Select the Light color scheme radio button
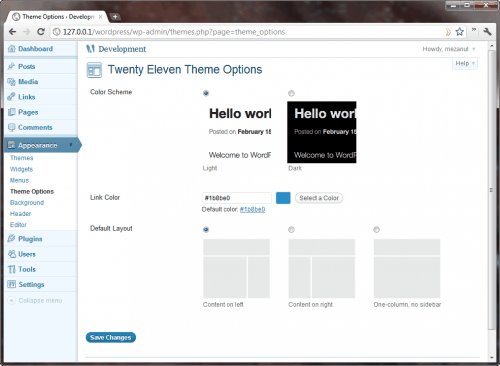Screen dimensions: 500x366 (206, 93)
